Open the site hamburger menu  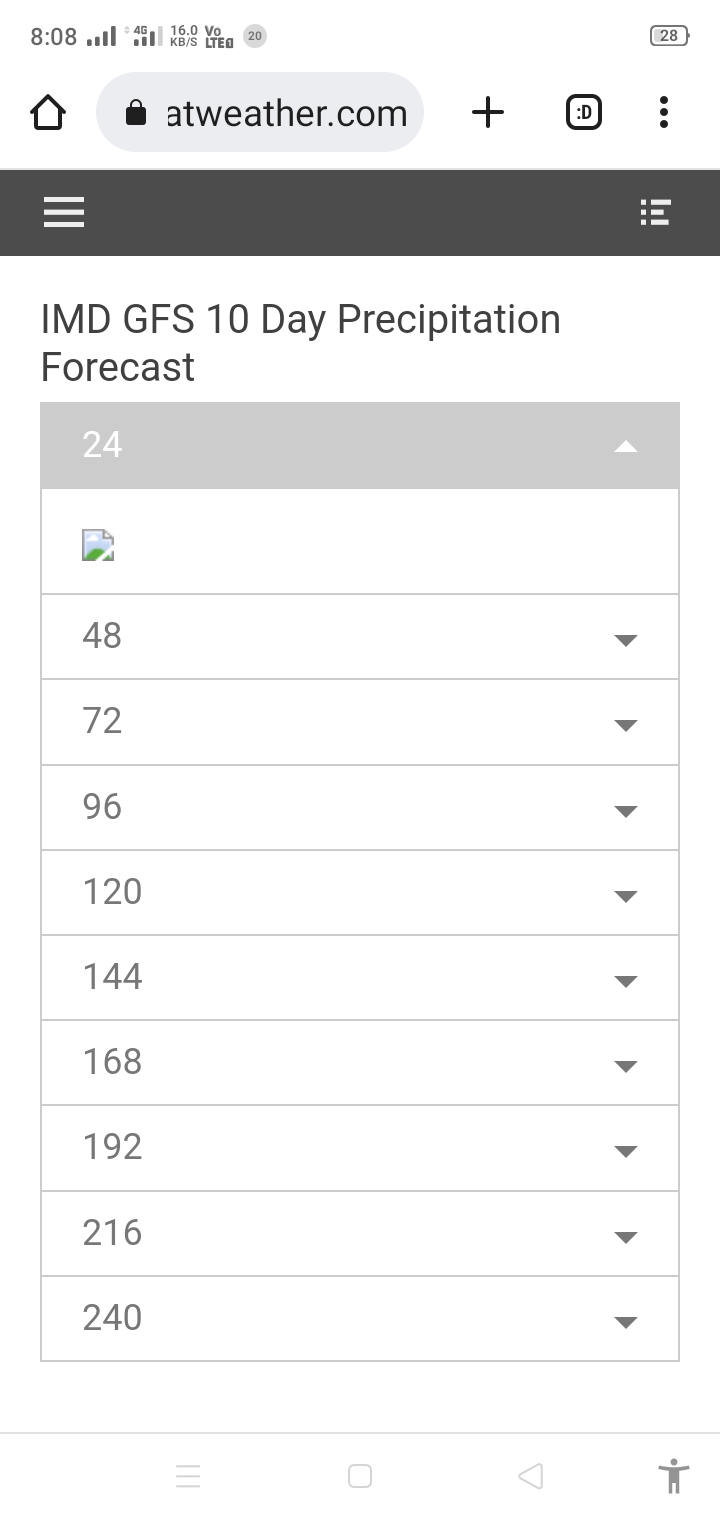[64, 212]
